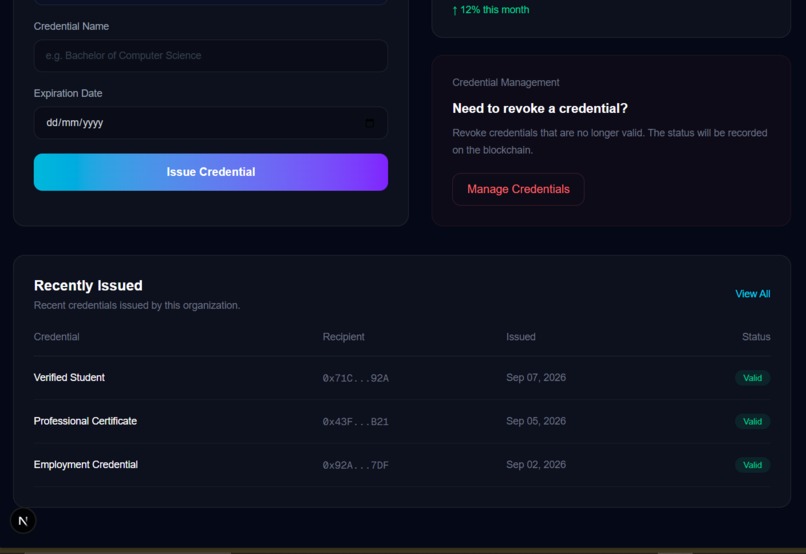806x554 pixels.
Task: Focus the Expiration Date field
Action: (x=211, y=123)
